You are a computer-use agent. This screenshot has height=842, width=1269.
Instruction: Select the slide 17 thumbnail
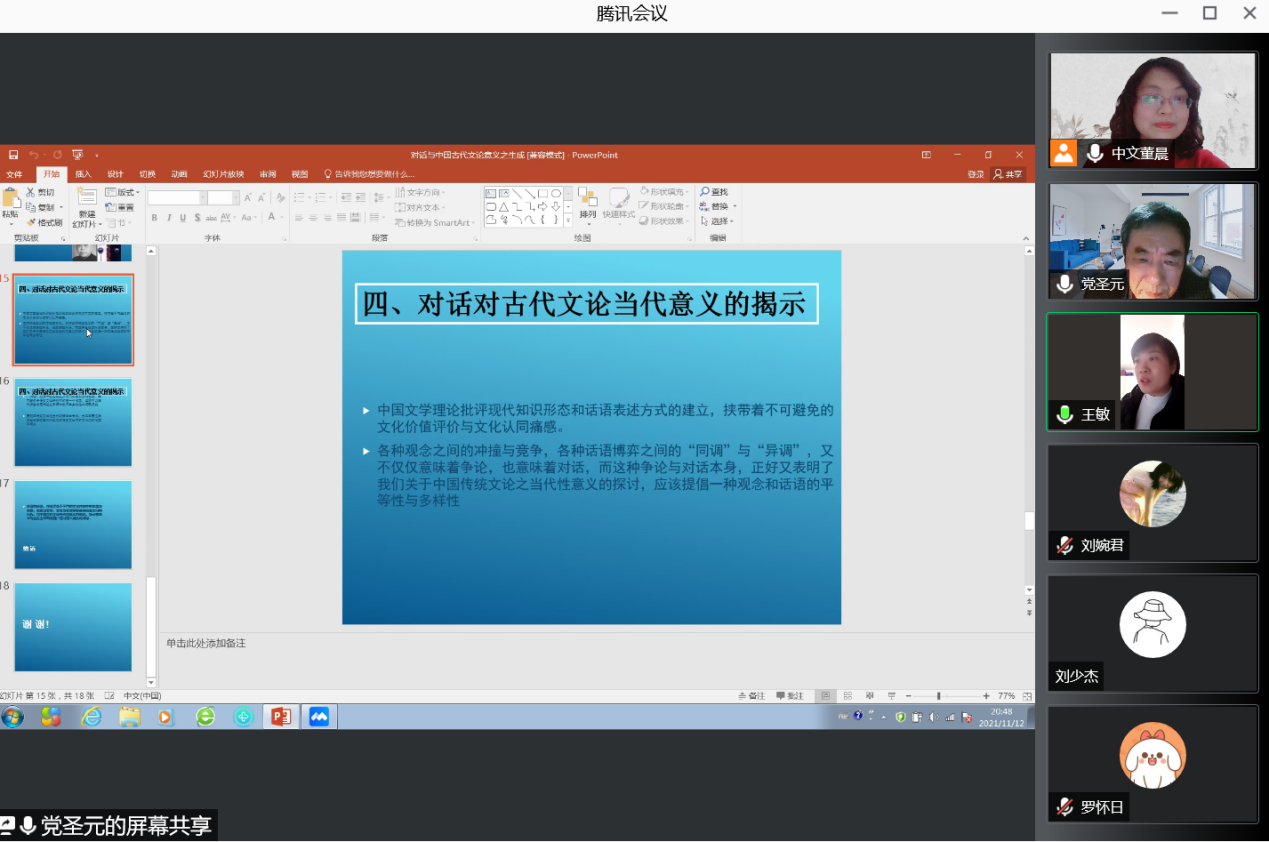tap(73, 525)
